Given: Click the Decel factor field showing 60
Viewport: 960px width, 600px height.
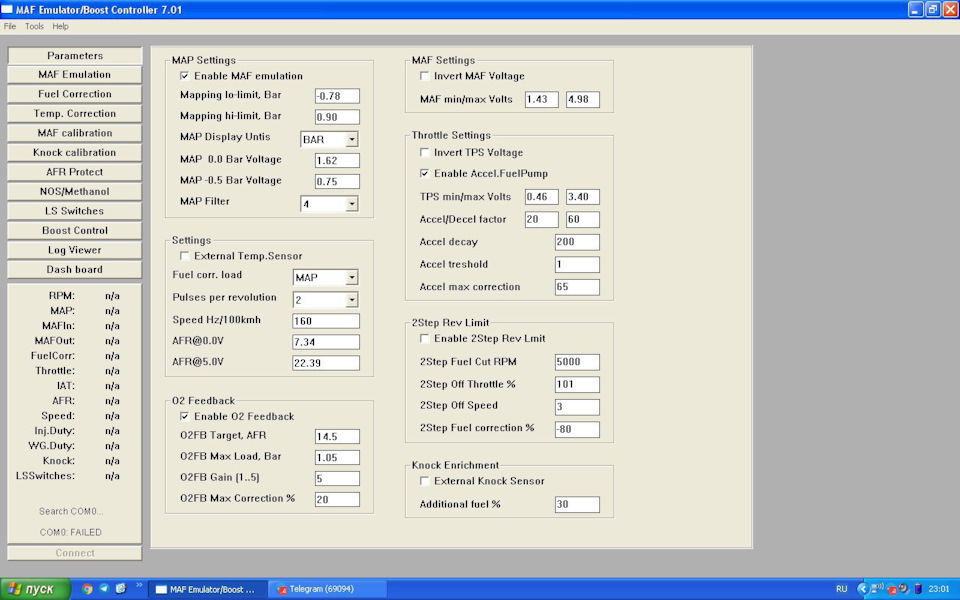Looking at the screenshot, I should tap(583, 219).
